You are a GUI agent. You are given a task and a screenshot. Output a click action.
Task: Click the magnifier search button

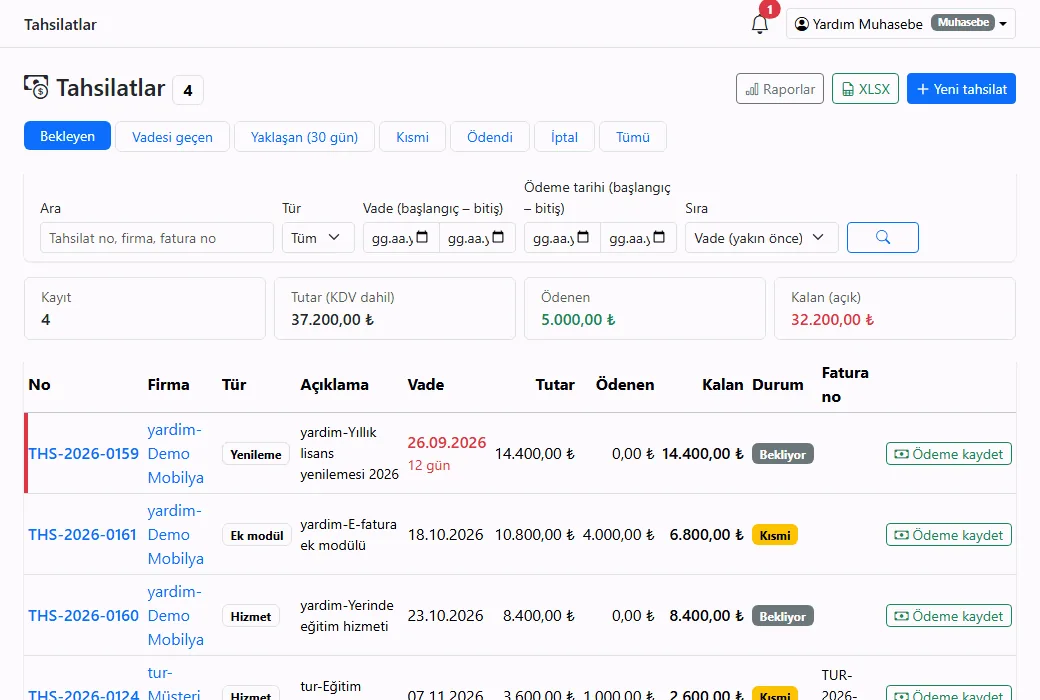click(883, 238)
